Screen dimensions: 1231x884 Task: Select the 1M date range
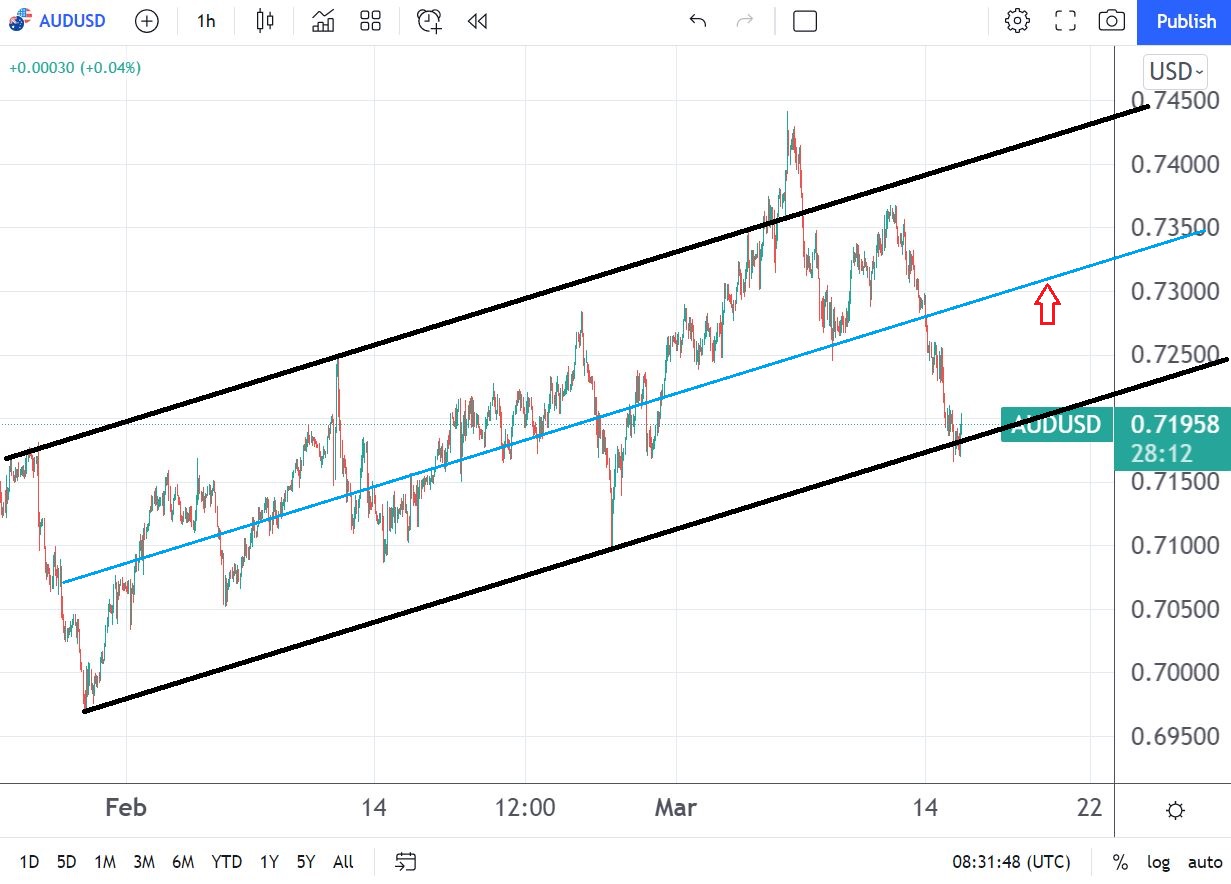105,862
